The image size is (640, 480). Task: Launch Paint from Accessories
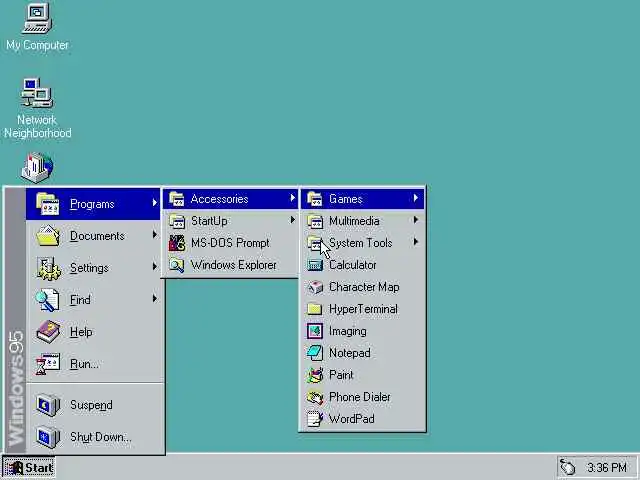point(363,375)
